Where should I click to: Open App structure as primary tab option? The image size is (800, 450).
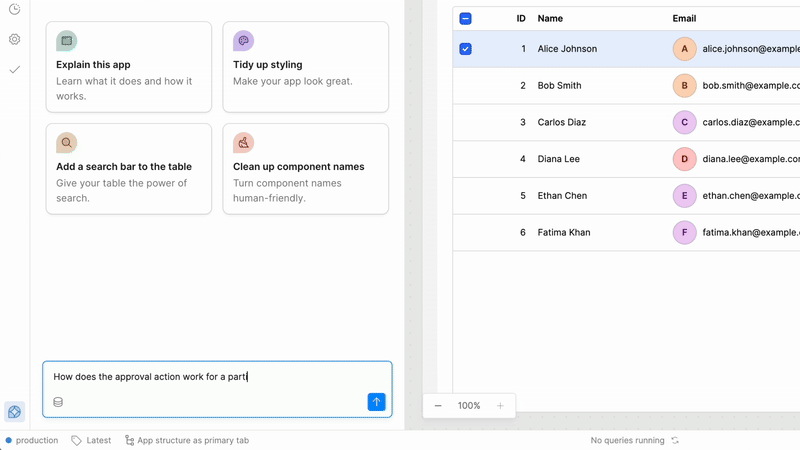click(x=186, y=440)
